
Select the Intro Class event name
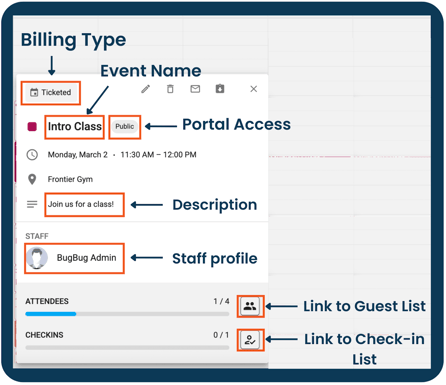(x=75, y=127)
